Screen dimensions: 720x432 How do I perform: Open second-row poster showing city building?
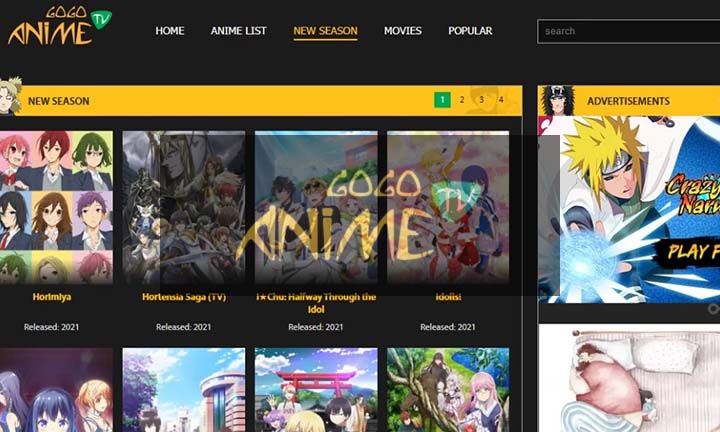pyautogui.click(x=184, y=390)
